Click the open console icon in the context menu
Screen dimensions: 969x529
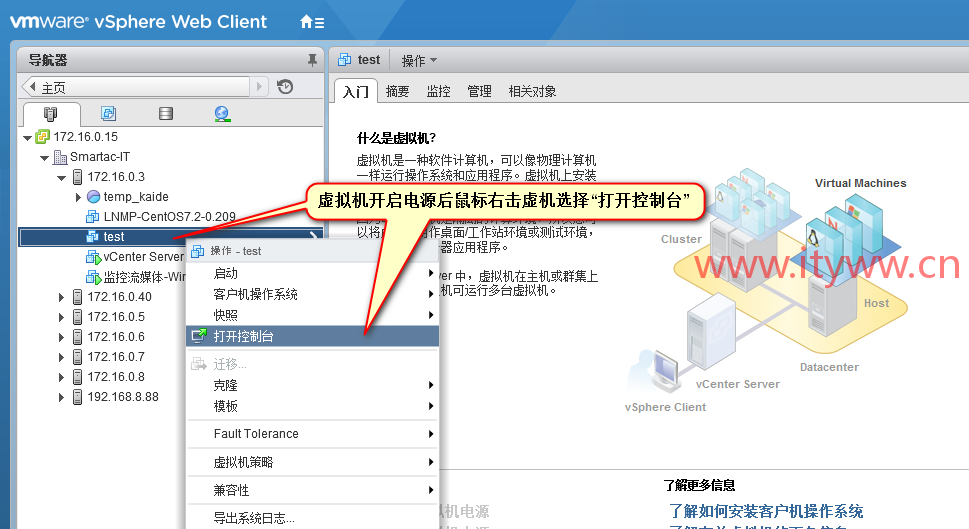pos(198,336)
